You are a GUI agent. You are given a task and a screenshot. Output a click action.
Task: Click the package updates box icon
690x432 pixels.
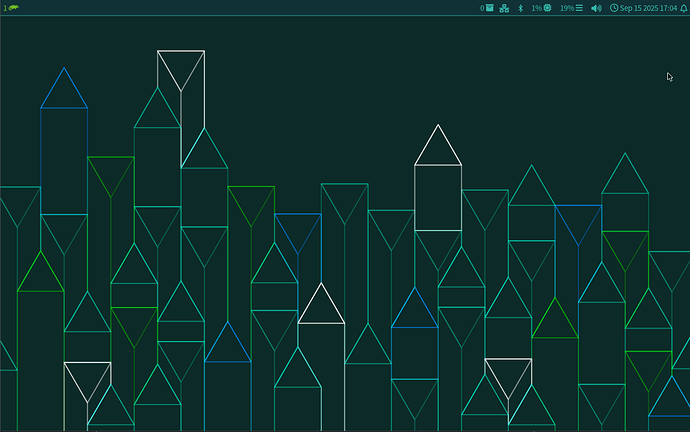(490, 8)
